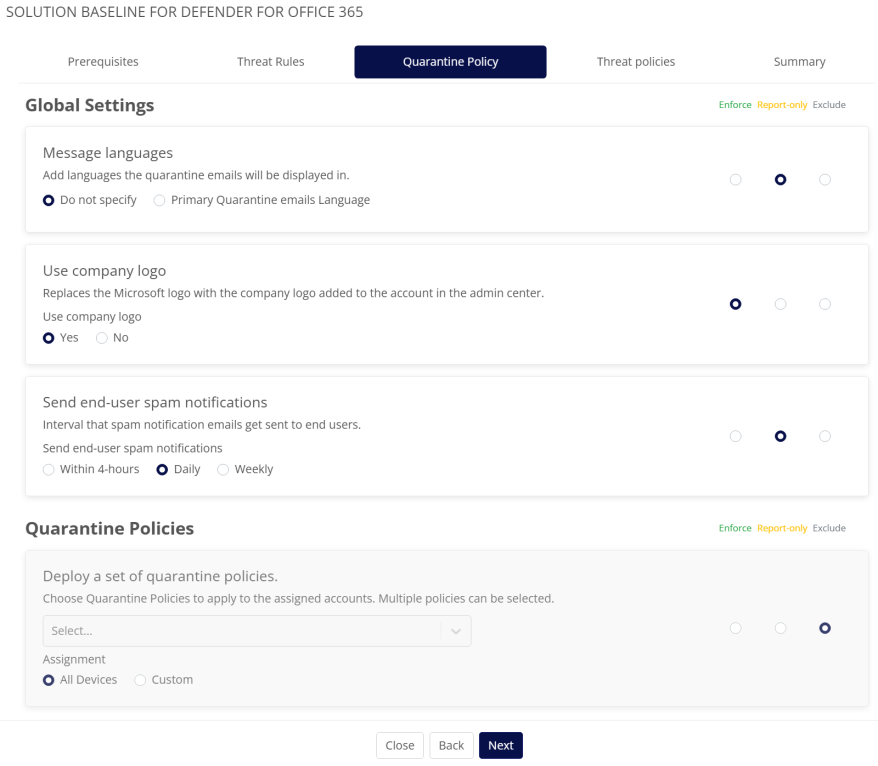The width and height of the screenshot is (878, 766).
Task: Go to the Threat policies tab
Action: tap(635, 62)
